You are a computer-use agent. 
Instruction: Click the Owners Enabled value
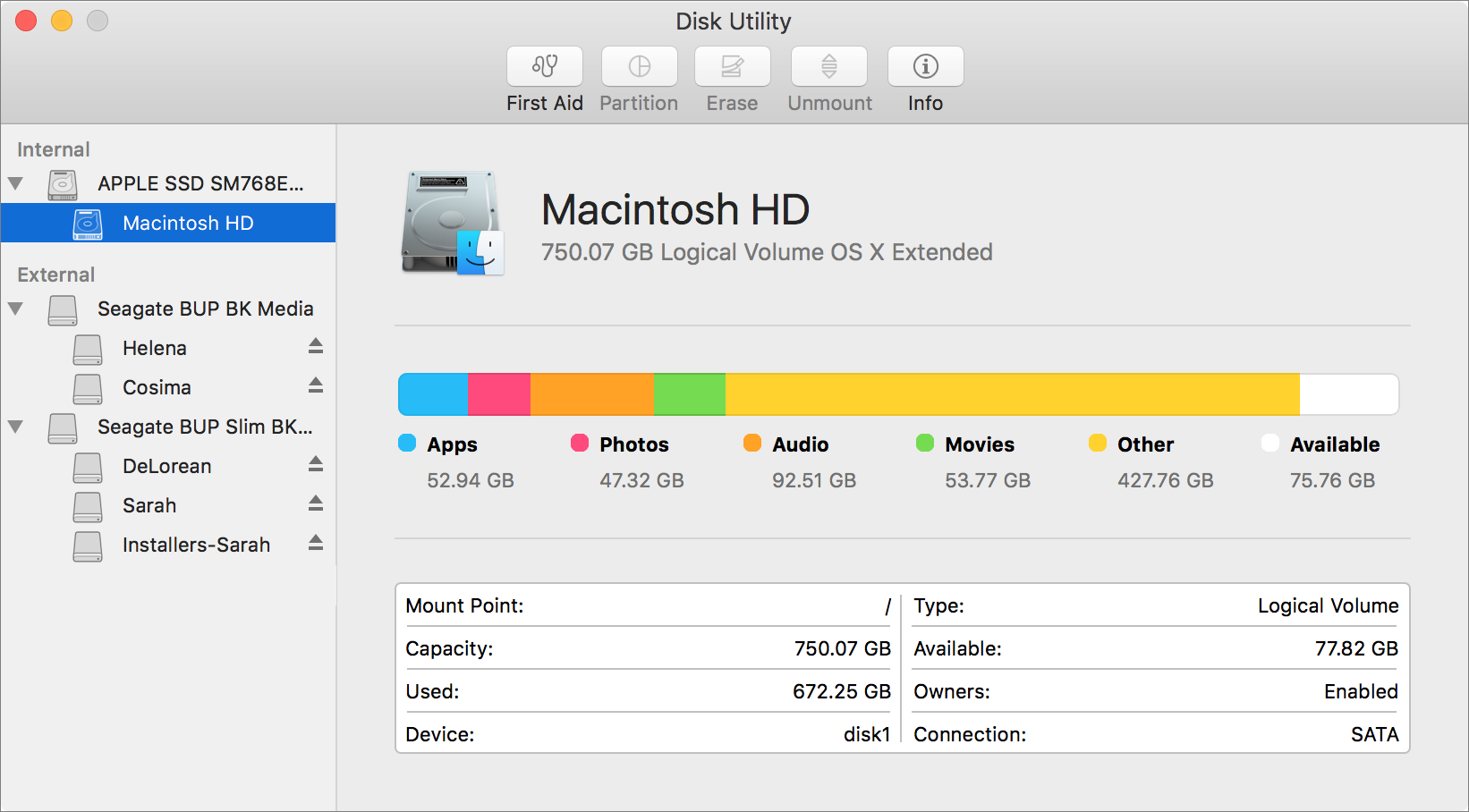(1361, 691)
